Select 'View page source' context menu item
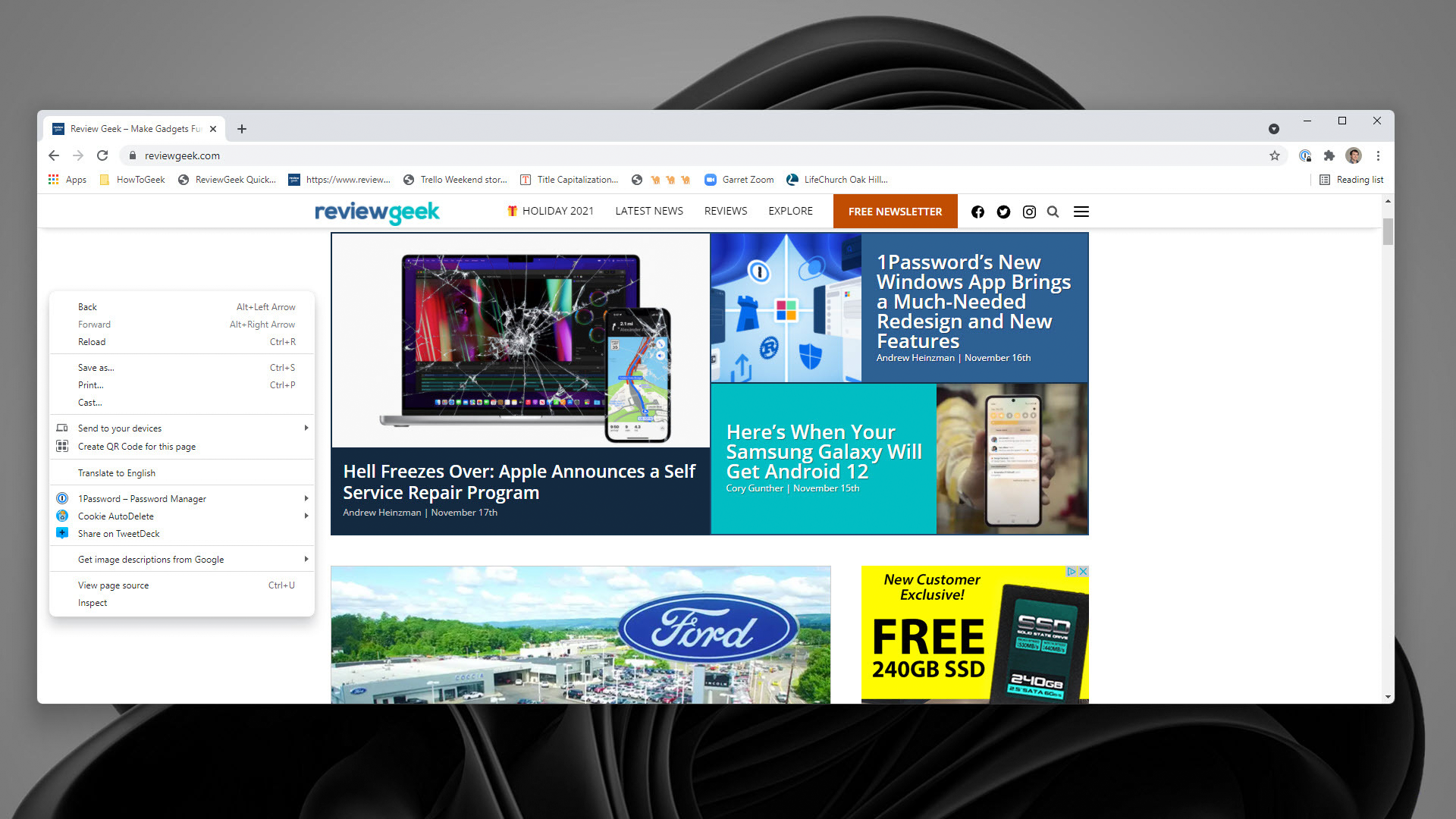This screenshot has height=819, width=1456. coord(113,585)
